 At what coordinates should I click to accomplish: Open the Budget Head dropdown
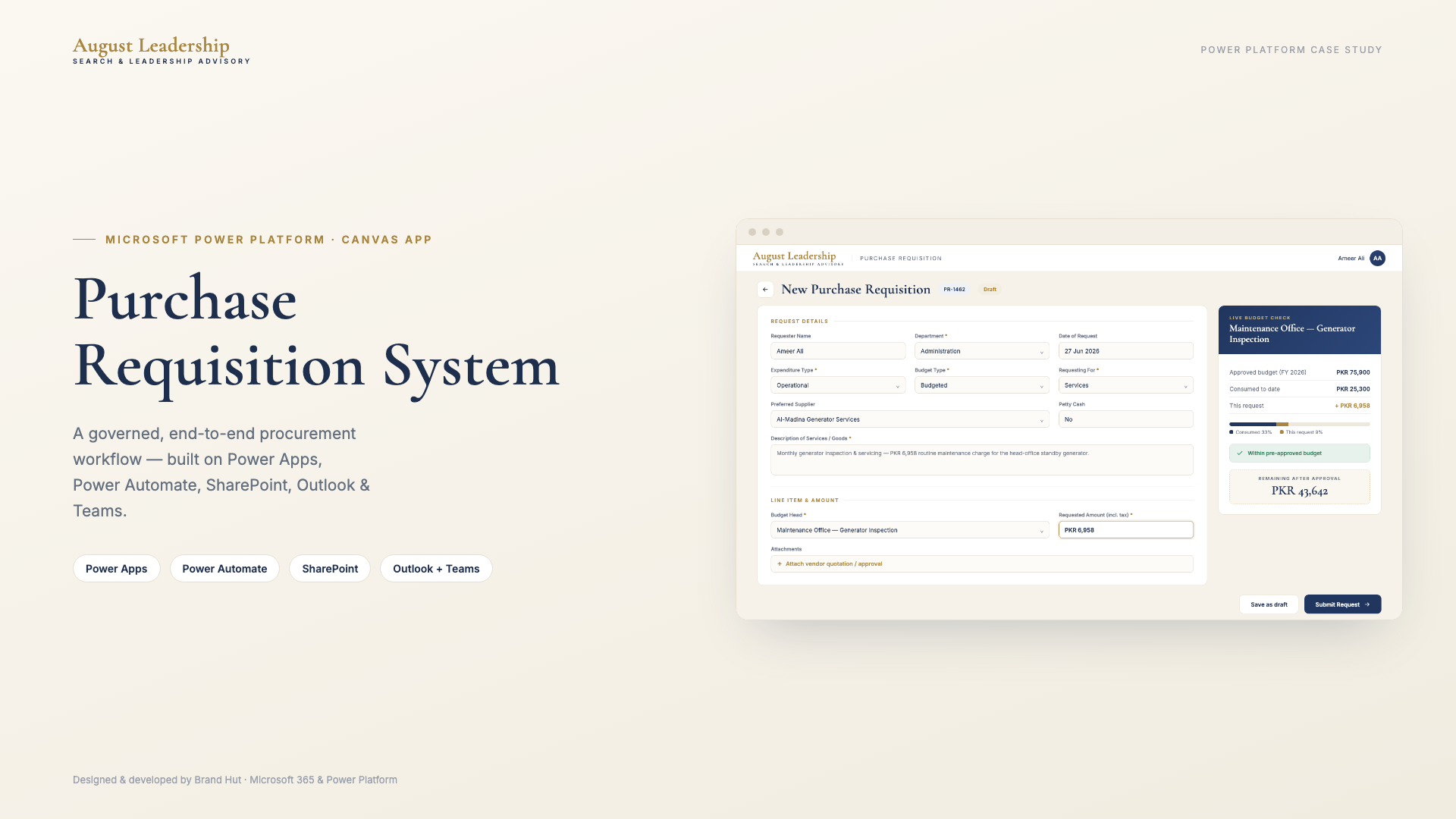[x=910, y=530]
